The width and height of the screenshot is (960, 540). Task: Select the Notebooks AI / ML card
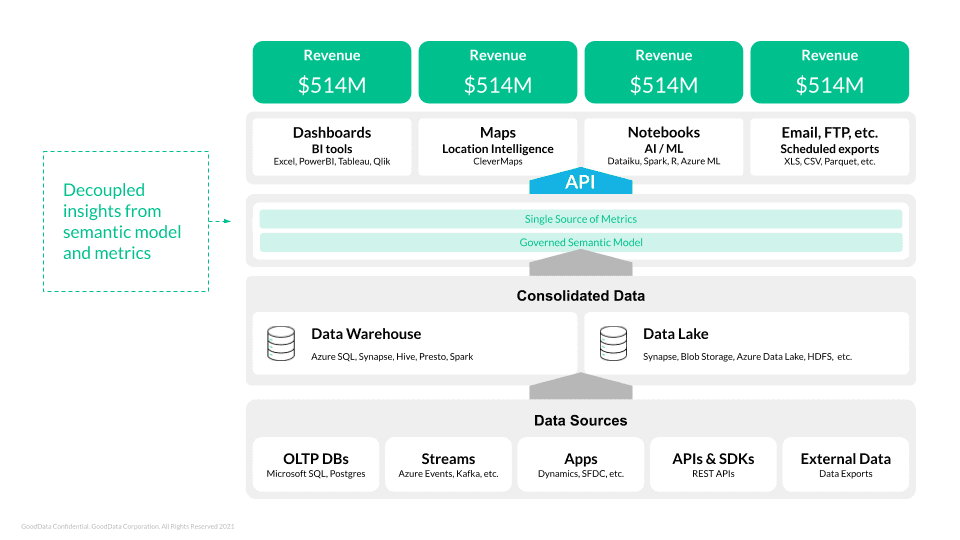[664, 147]
